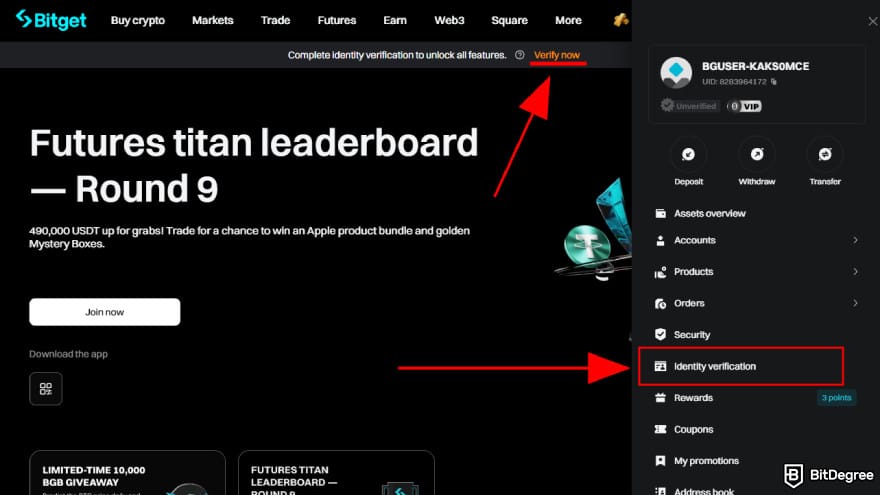Screen dimensions: 880x495
Task: Open the Buy crypto menu
Action: tap(138, 20)
